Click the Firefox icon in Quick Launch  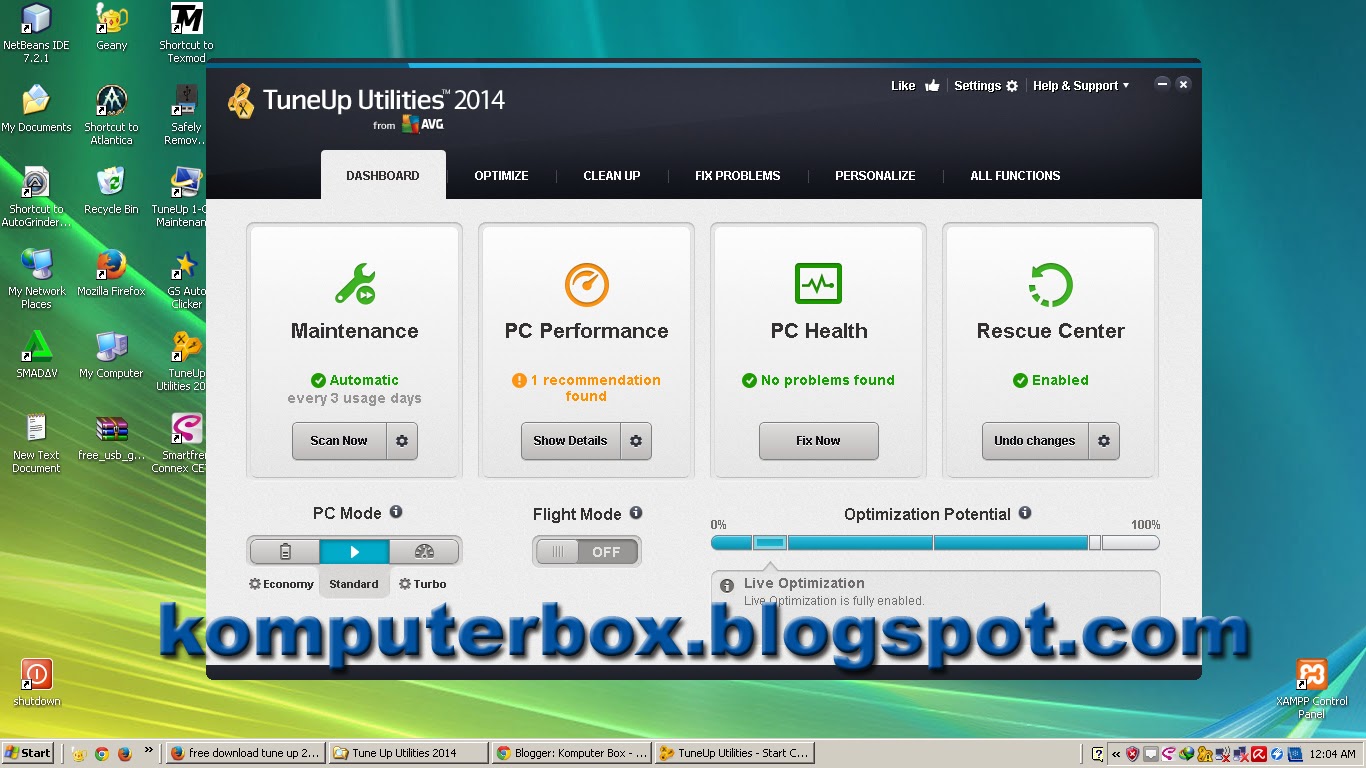pos(125,754)
